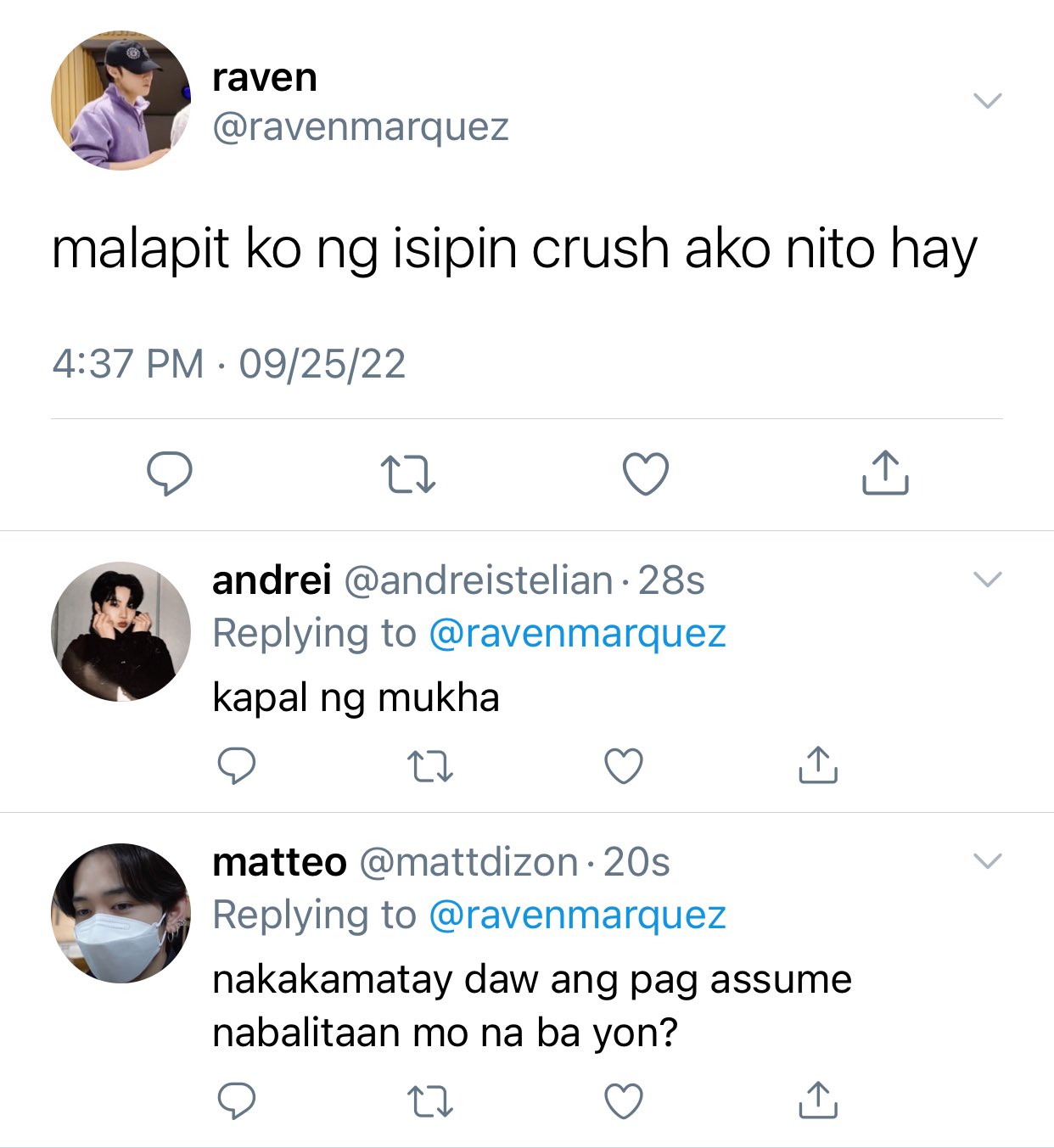Reply to matteo's comment

click(237, 1101)
